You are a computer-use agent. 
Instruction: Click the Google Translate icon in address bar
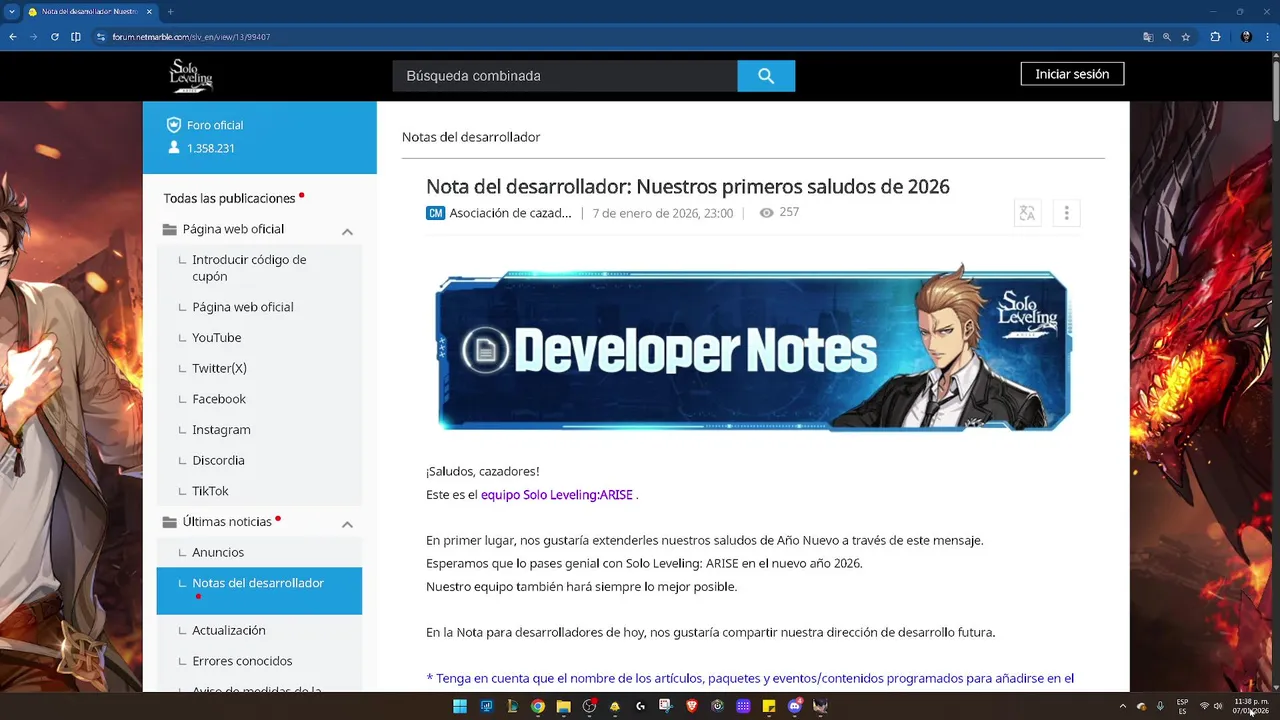click(1148, 37)
